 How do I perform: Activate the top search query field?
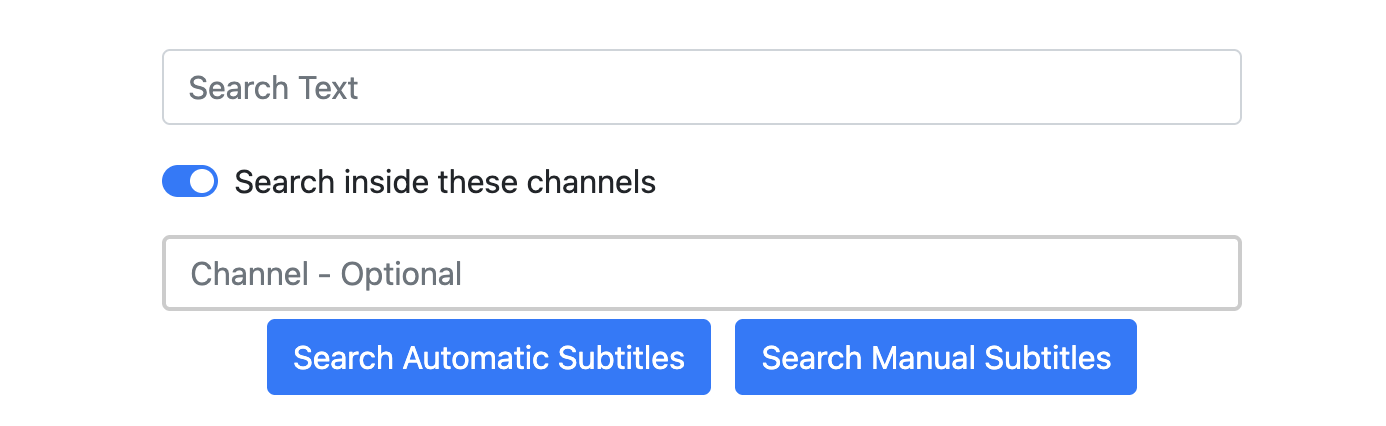point(701,88)
